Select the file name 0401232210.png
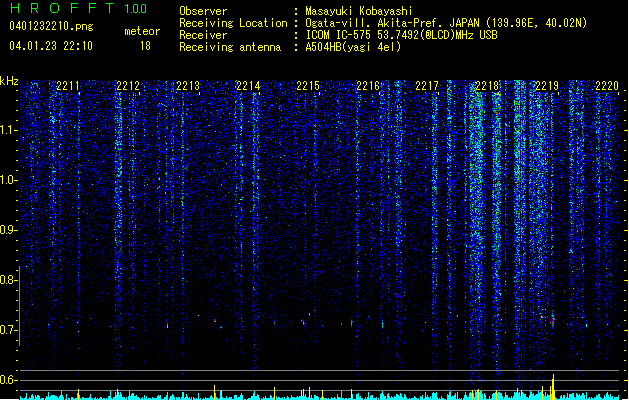 tap(51, 26)
